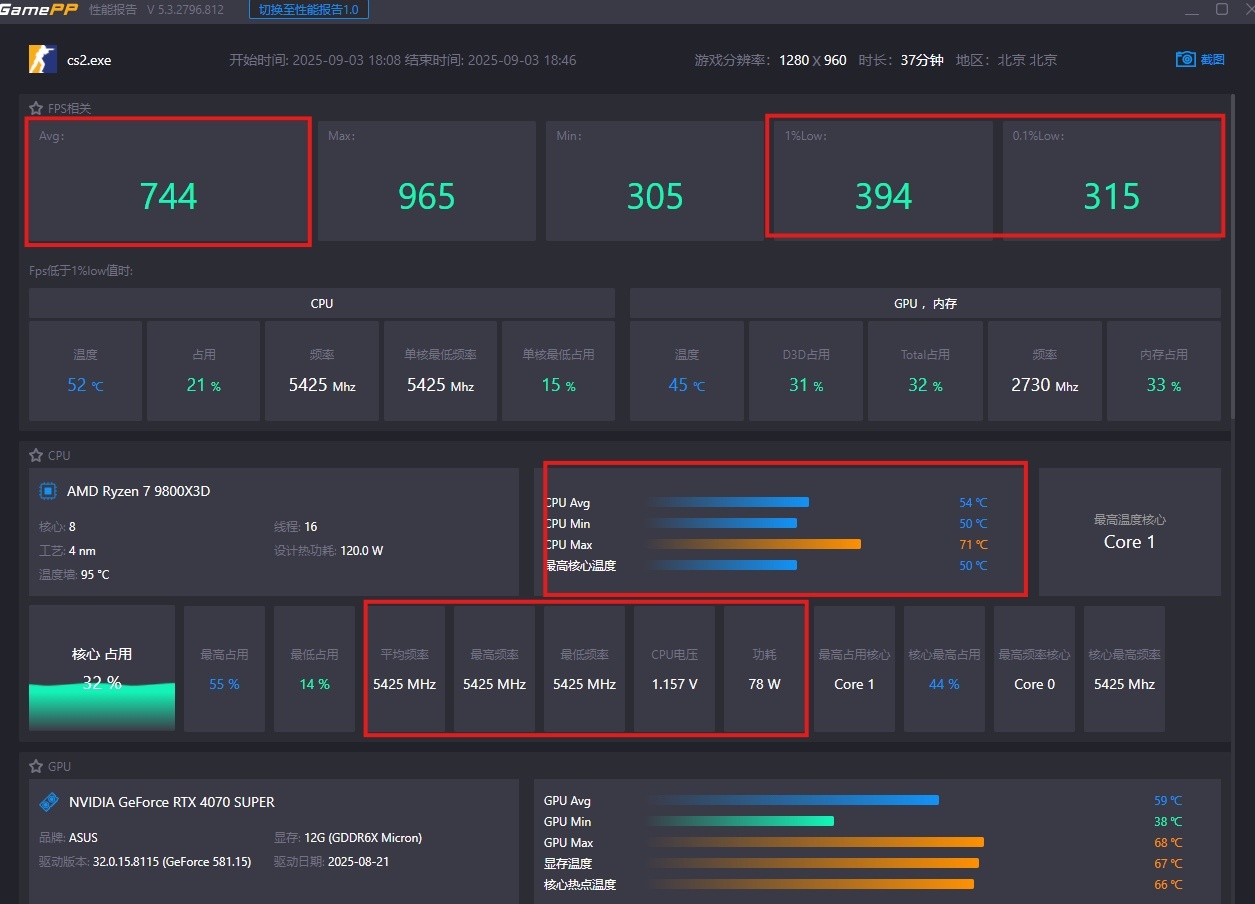Click the 内存占用 33 % tile
Viewport: 1255px width, 904px height.
[1164, 371]
